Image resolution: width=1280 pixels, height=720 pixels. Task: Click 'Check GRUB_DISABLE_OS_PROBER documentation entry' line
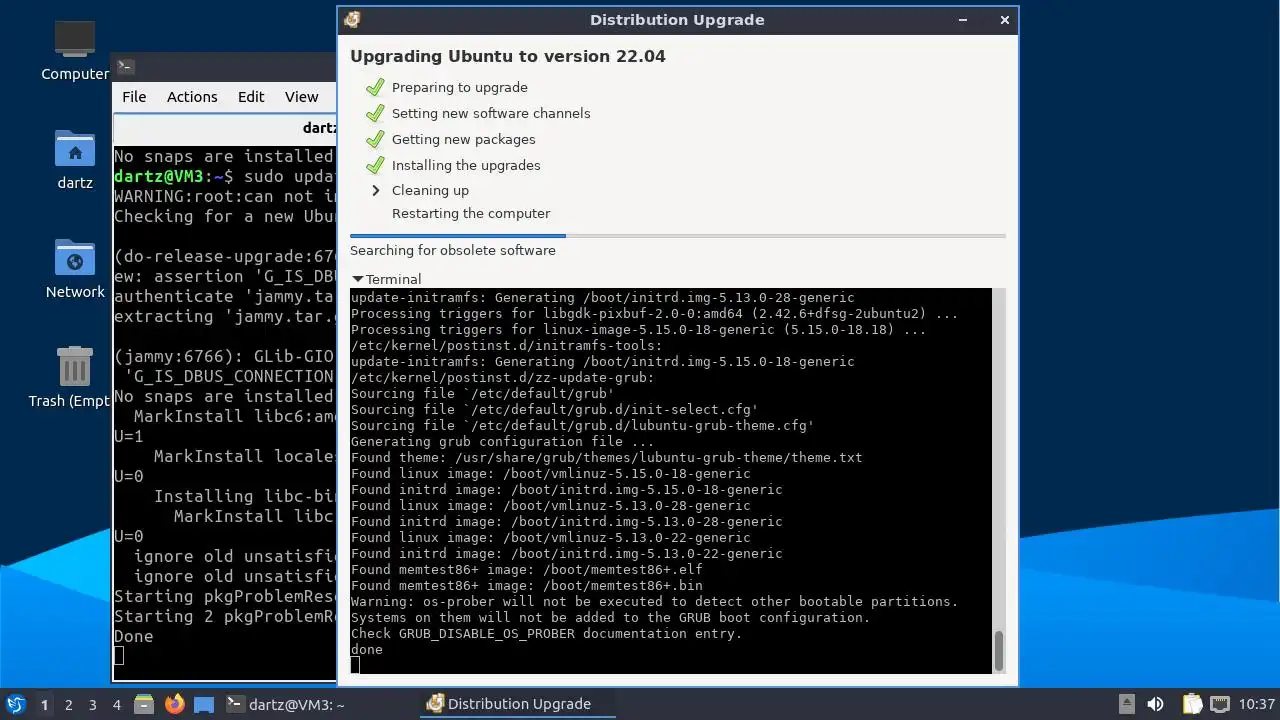tap(546, 633)
